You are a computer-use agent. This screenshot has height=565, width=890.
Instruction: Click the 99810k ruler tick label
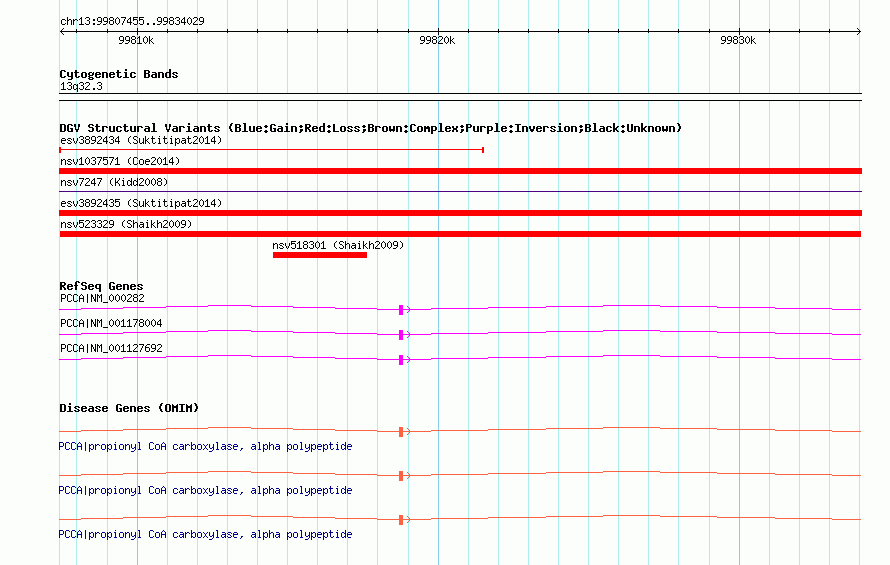[x=136, y=40]
